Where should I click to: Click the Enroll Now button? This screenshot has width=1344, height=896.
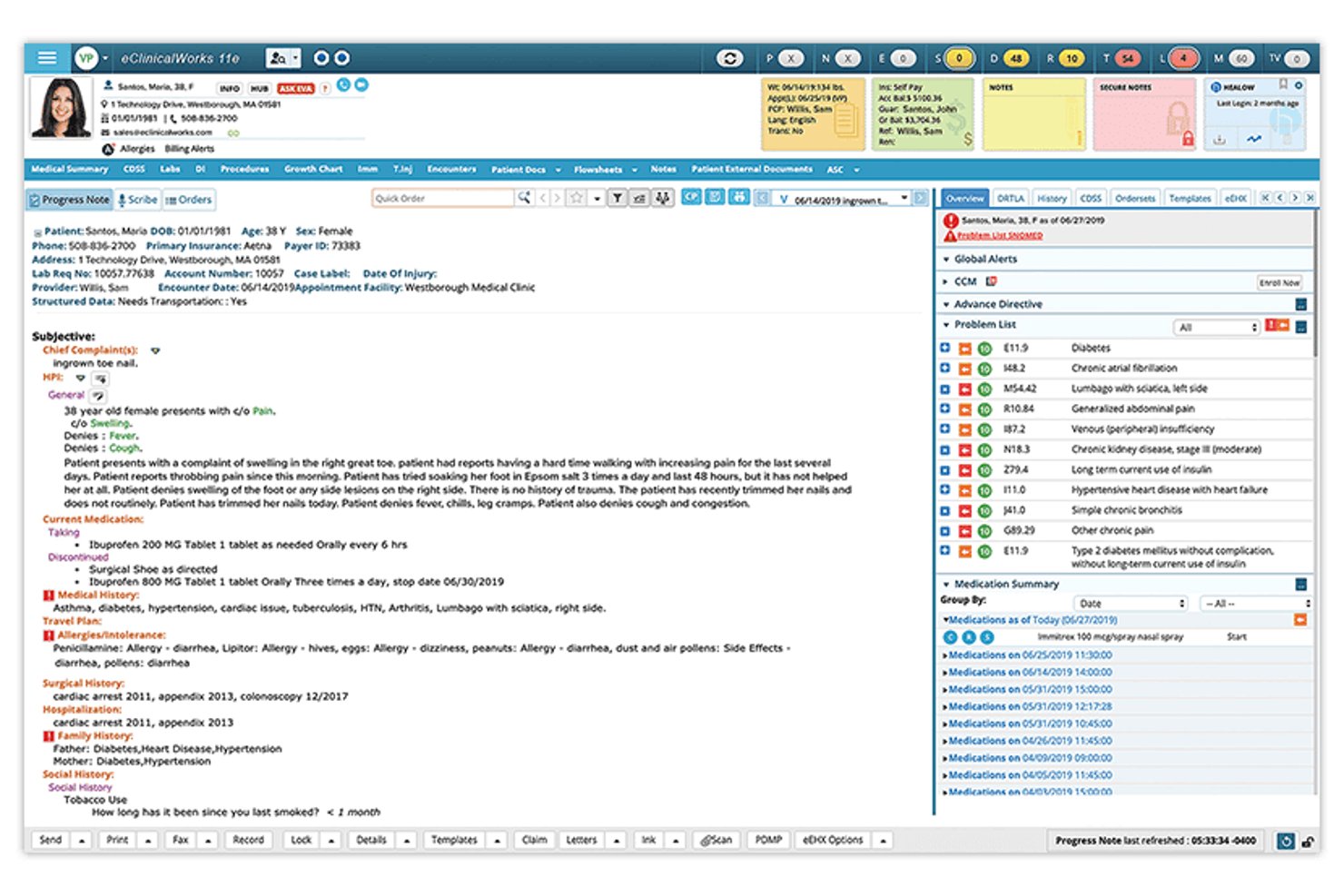pyautogui.click(x=1280, y=282)
